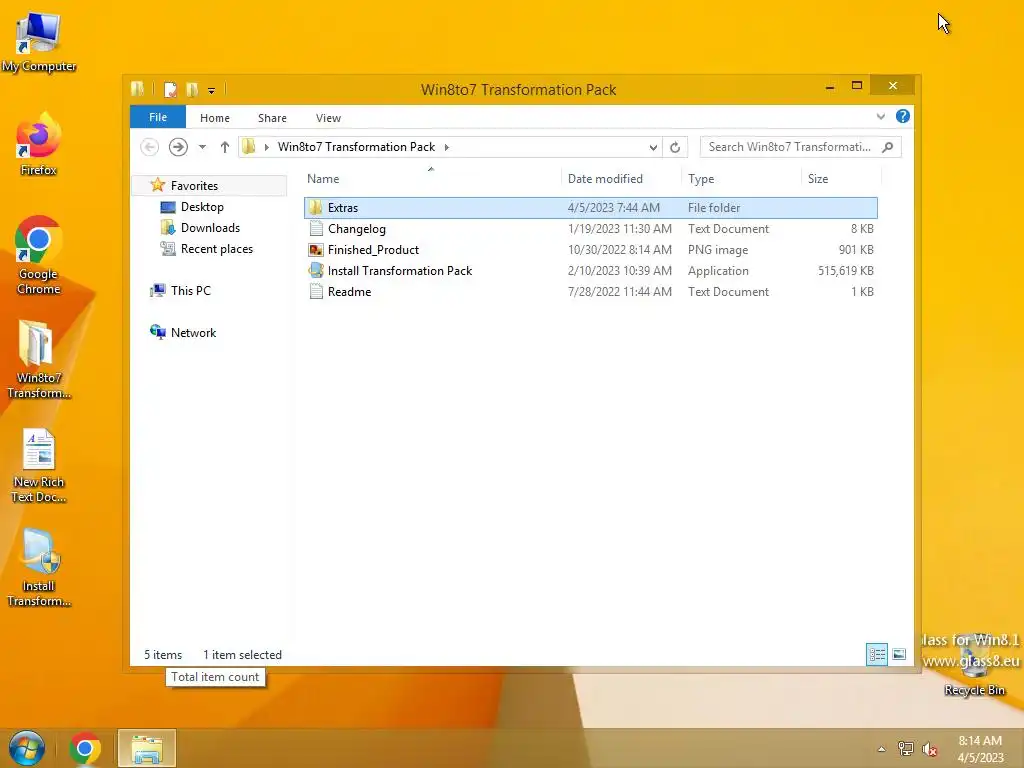Click File Explorer taskbar button
This screenshot has width=1024, height=768.
pyautogui.click(x=147, y=748)
